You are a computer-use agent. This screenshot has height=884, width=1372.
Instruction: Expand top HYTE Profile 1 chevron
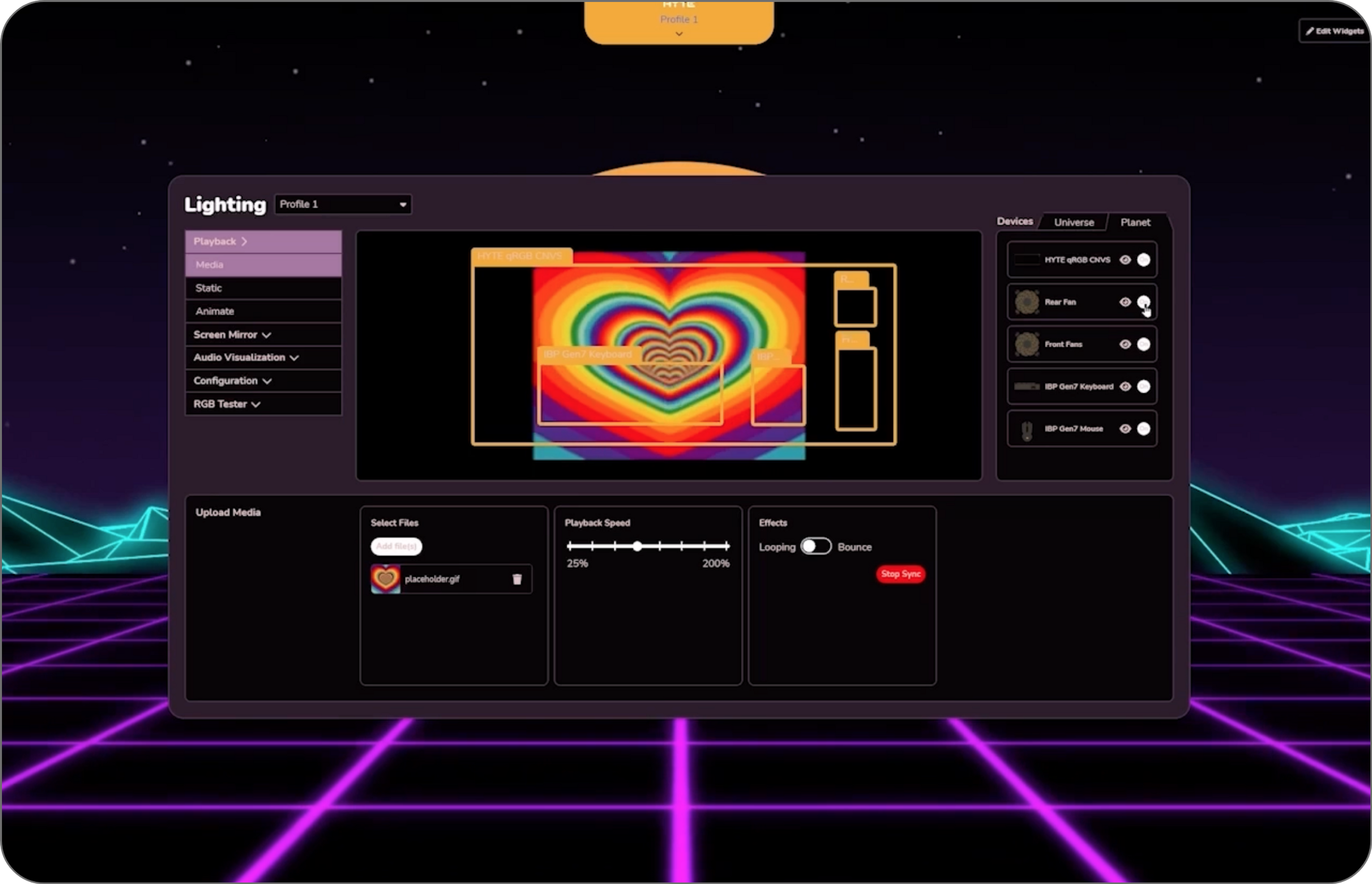[x=679, y=34]
